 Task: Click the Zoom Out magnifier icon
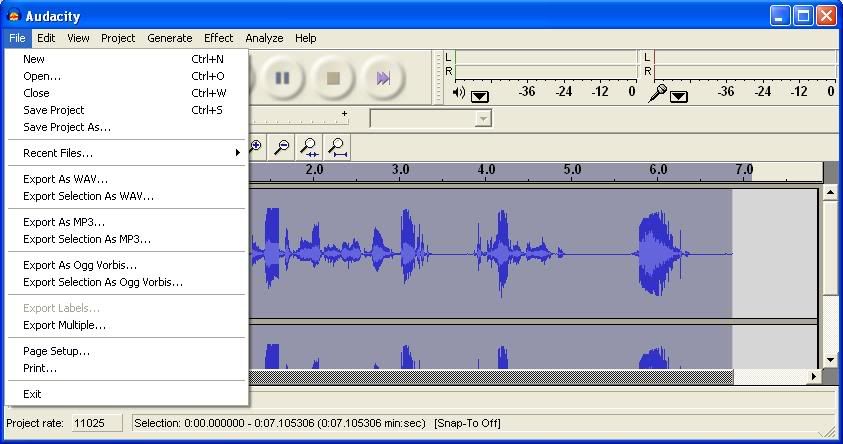[281, 147]
